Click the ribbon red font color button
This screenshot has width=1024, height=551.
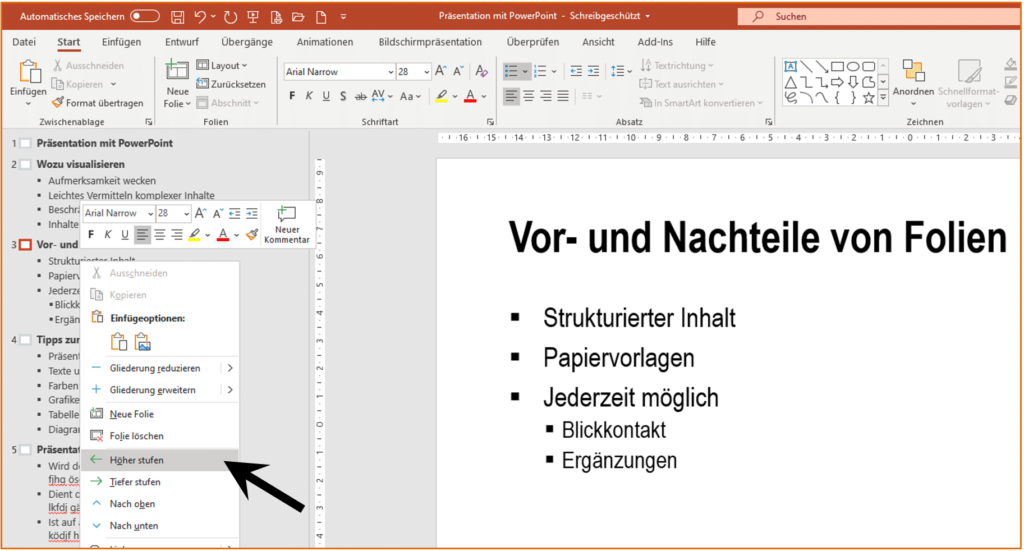[x=470, y=96]
